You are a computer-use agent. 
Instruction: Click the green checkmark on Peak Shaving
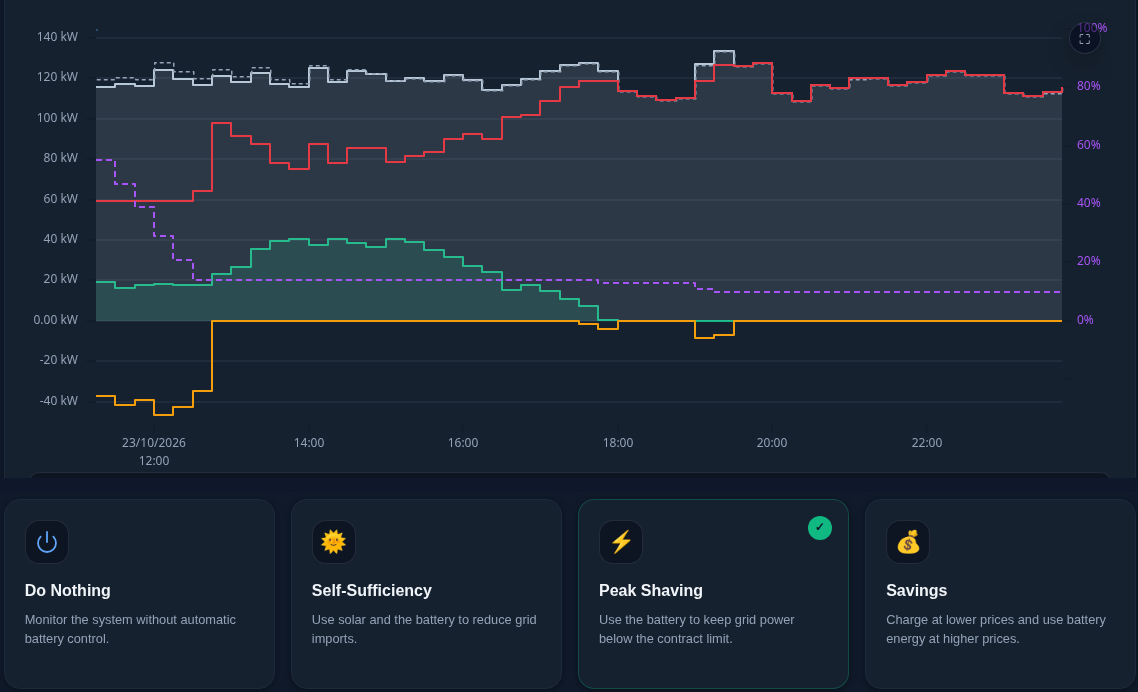pyautogui.click(x=820, y=528)
